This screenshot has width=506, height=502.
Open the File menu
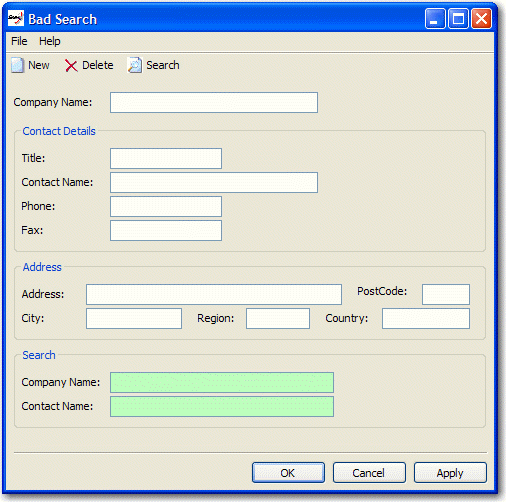19,41
